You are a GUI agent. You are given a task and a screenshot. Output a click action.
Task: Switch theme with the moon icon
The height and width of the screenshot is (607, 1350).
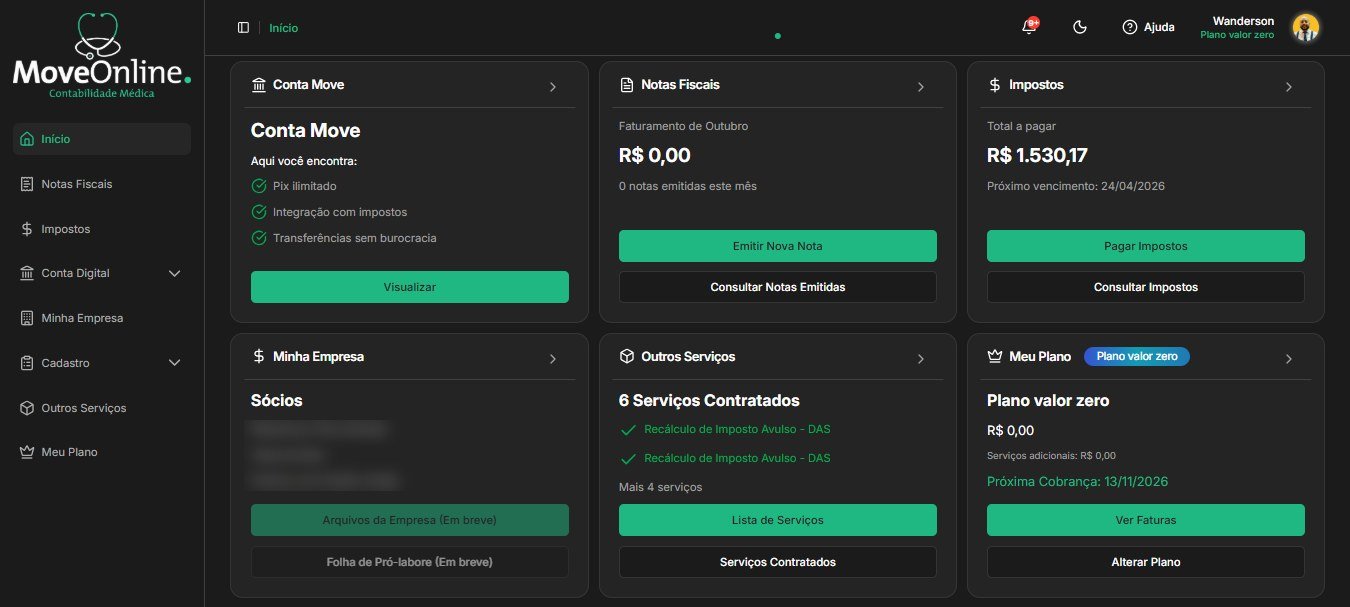click(x=1079, y=28)
